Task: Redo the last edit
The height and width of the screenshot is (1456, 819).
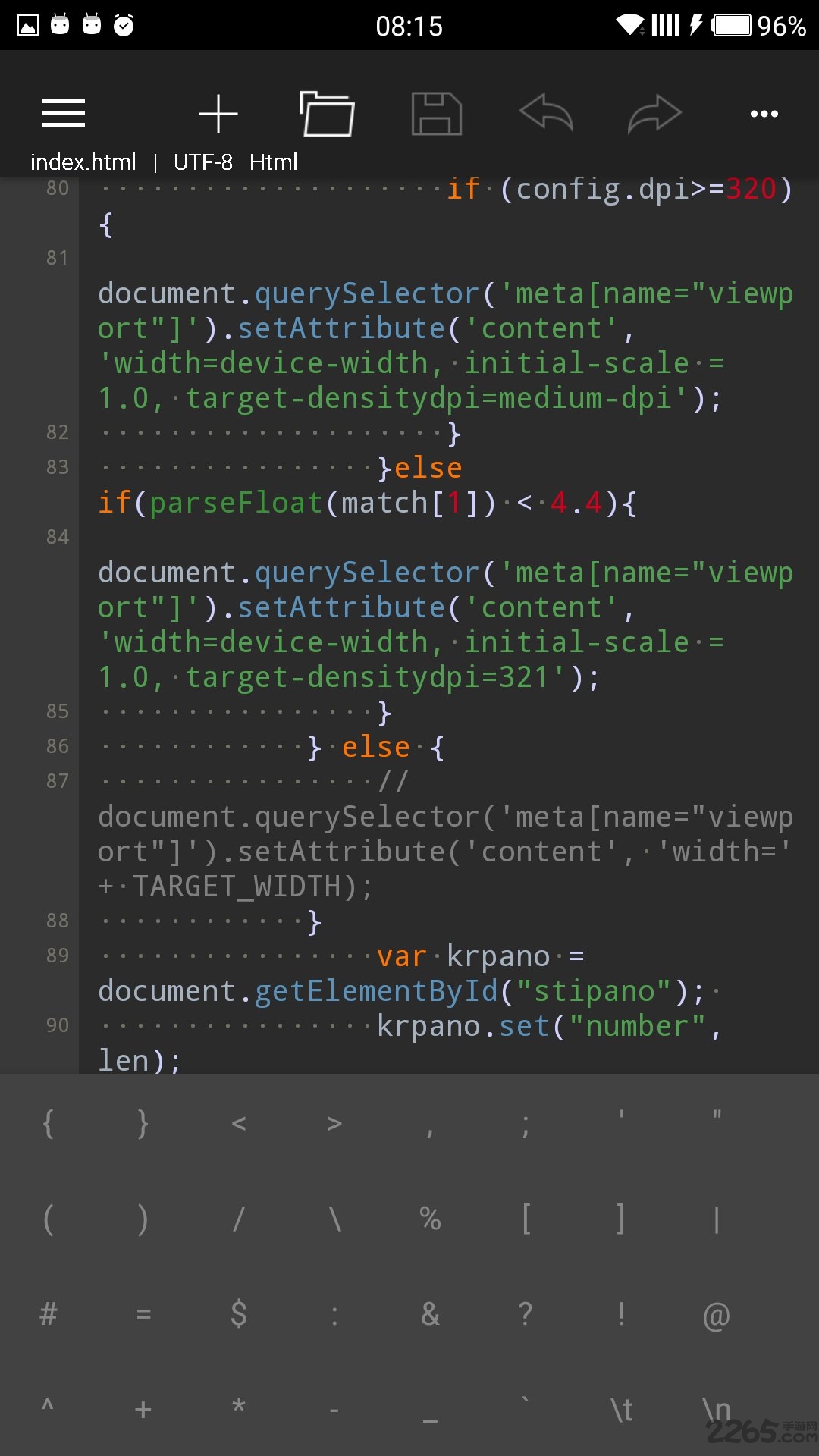Action: [655, 114]
